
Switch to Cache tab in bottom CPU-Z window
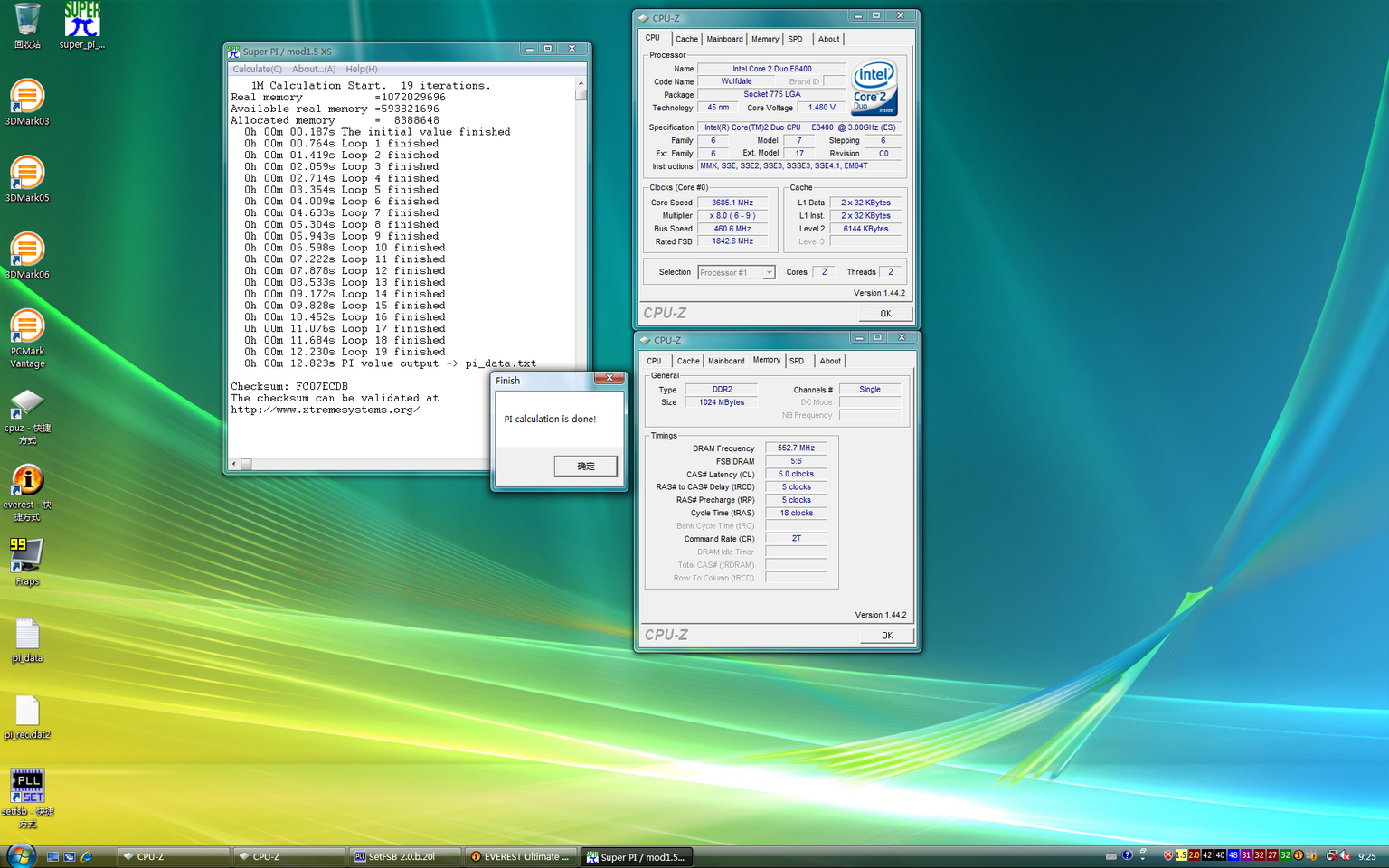[x=688, y=361]
